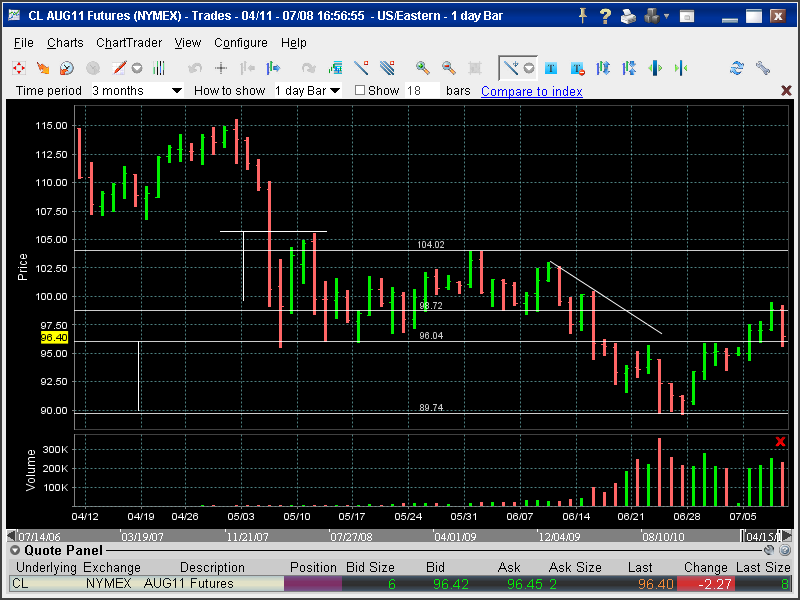Click the Last value 96.40 in quote row
800x600 pixels.
[656, 584]
